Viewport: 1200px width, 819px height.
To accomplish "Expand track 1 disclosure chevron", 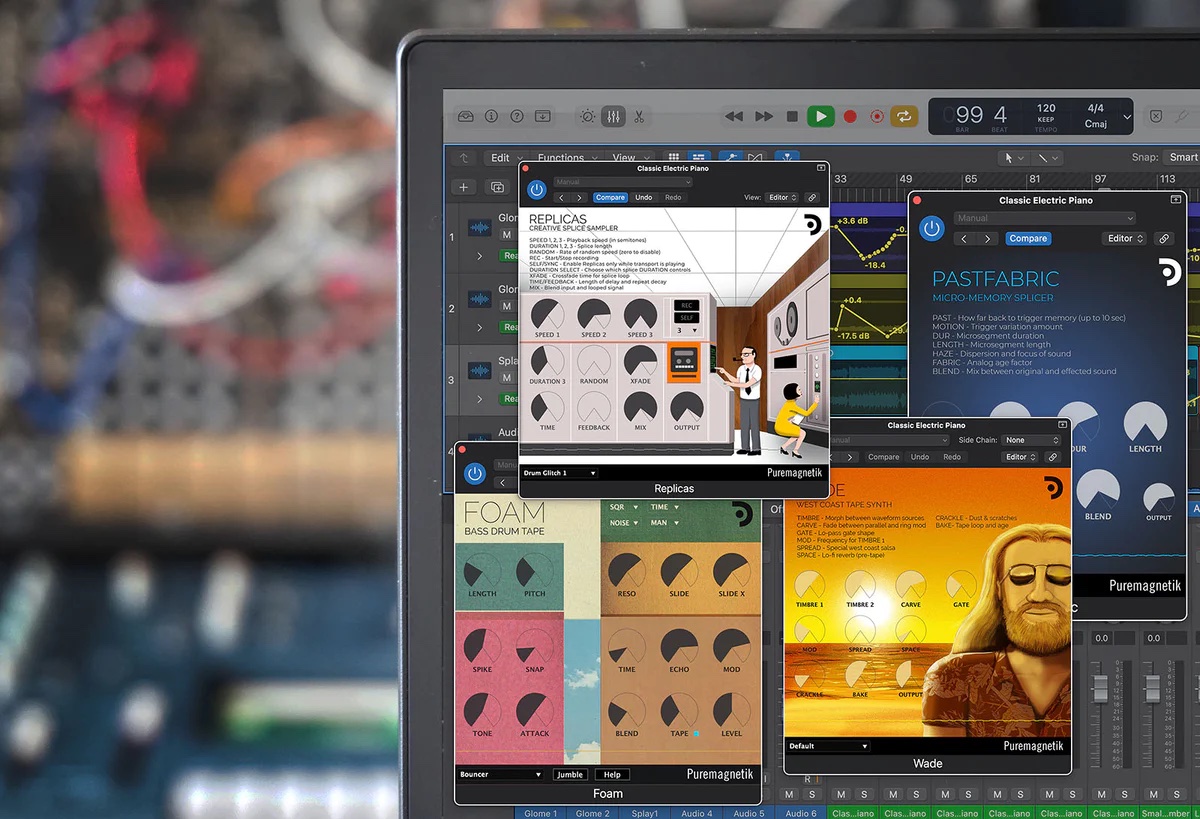I will pos(479,256).
